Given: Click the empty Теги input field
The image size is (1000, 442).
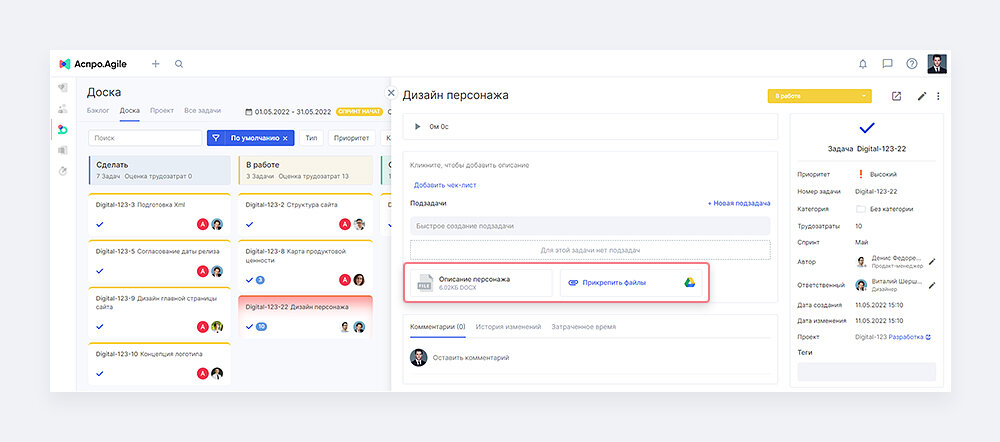Looking at the screenshot, I should pos(867,372).
